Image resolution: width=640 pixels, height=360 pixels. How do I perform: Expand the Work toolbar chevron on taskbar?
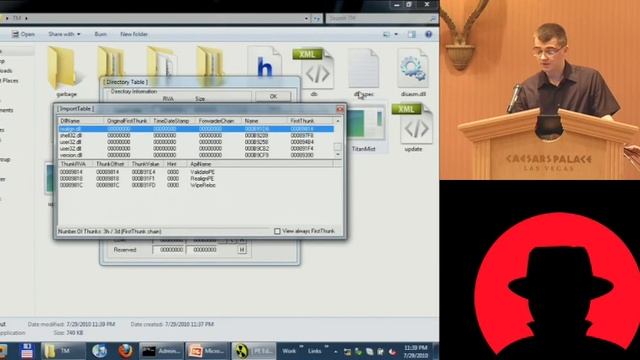302,347
